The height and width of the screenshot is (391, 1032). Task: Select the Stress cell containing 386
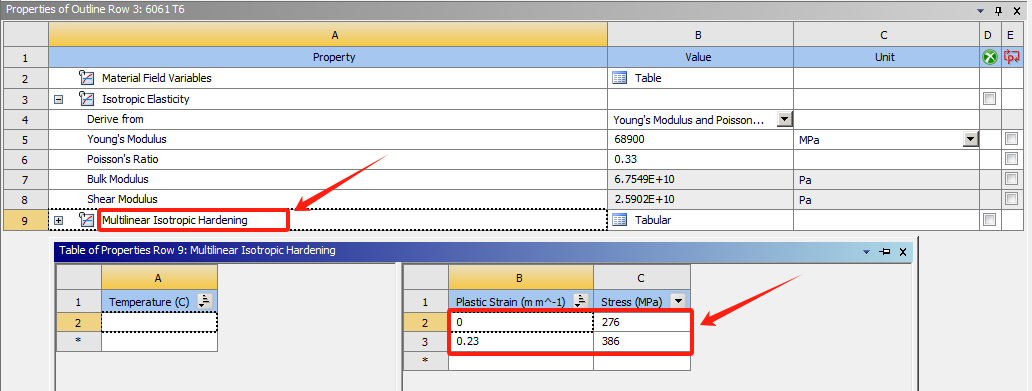pos(642,342)
